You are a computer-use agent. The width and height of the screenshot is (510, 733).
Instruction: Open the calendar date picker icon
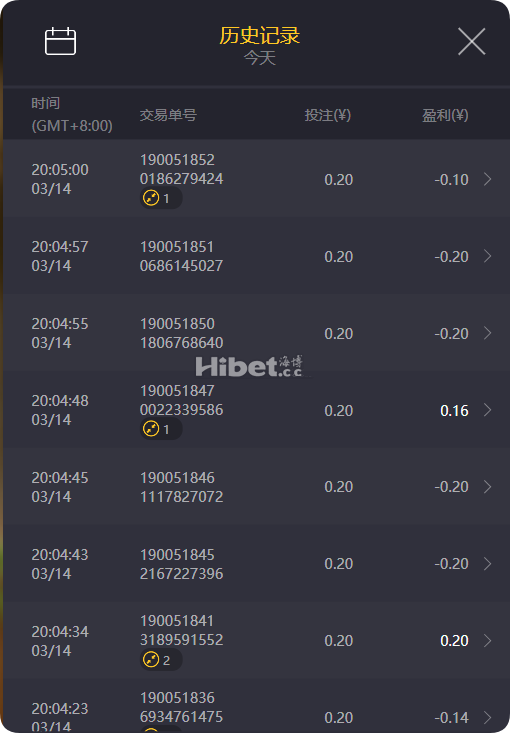click(60, 41)
